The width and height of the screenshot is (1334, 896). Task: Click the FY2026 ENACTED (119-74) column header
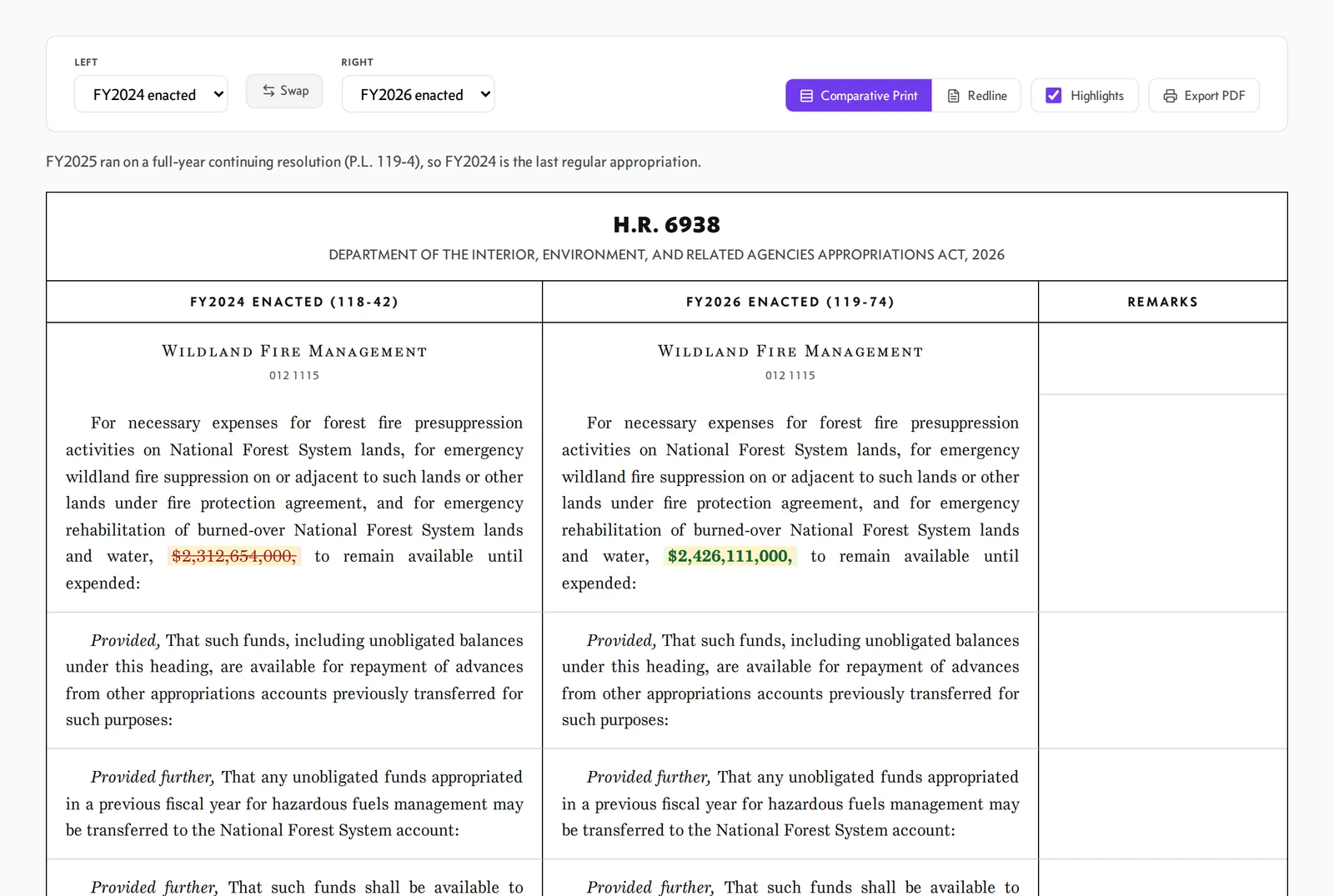click(x=790, y=302)
